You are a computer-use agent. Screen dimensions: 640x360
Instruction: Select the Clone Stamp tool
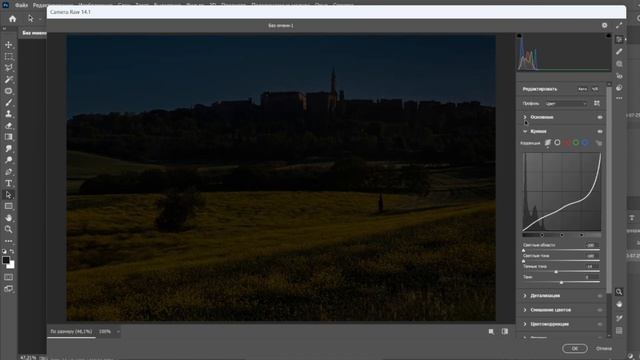tap(9, 114)
